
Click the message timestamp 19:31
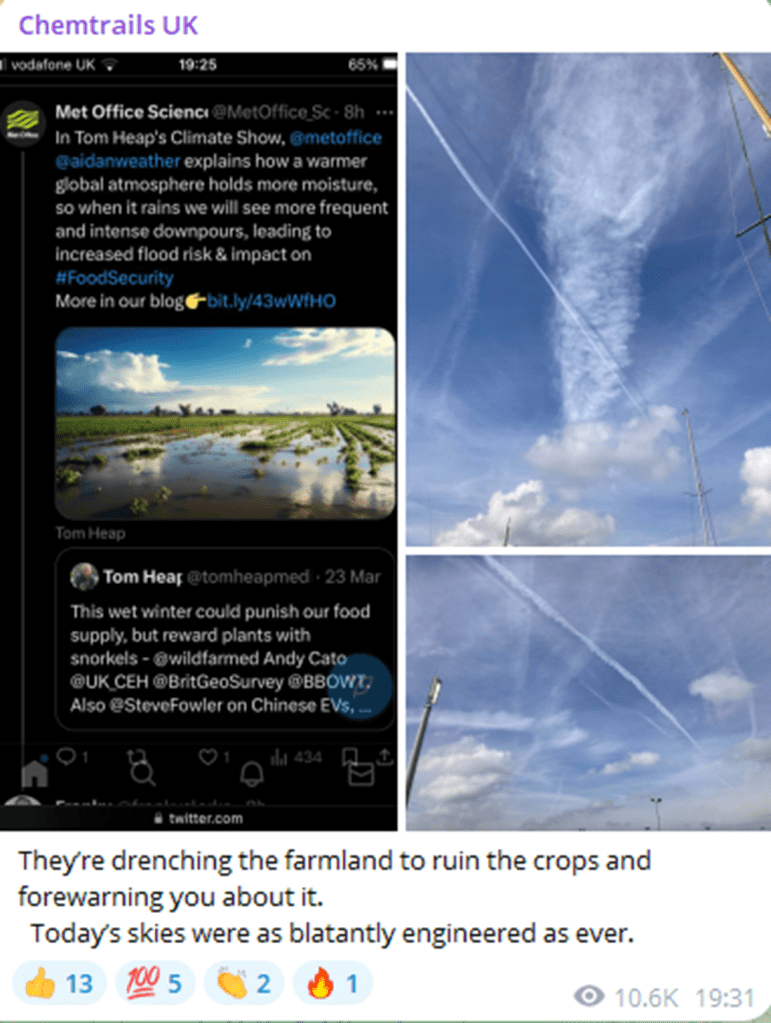tap(725, 998)
